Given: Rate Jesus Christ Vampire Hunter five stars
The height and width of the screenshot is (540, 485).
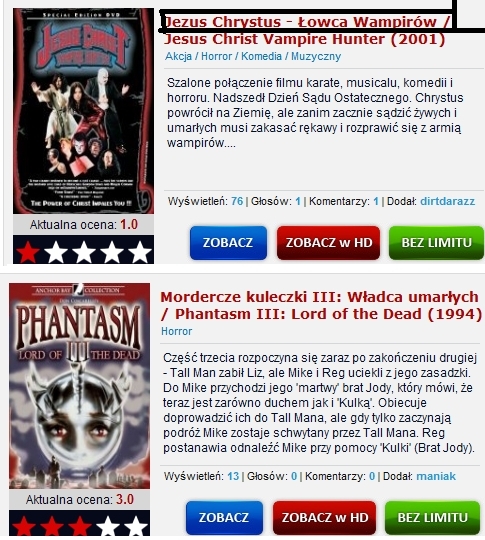Looking at the screenshot, I should tap(140, 252).
